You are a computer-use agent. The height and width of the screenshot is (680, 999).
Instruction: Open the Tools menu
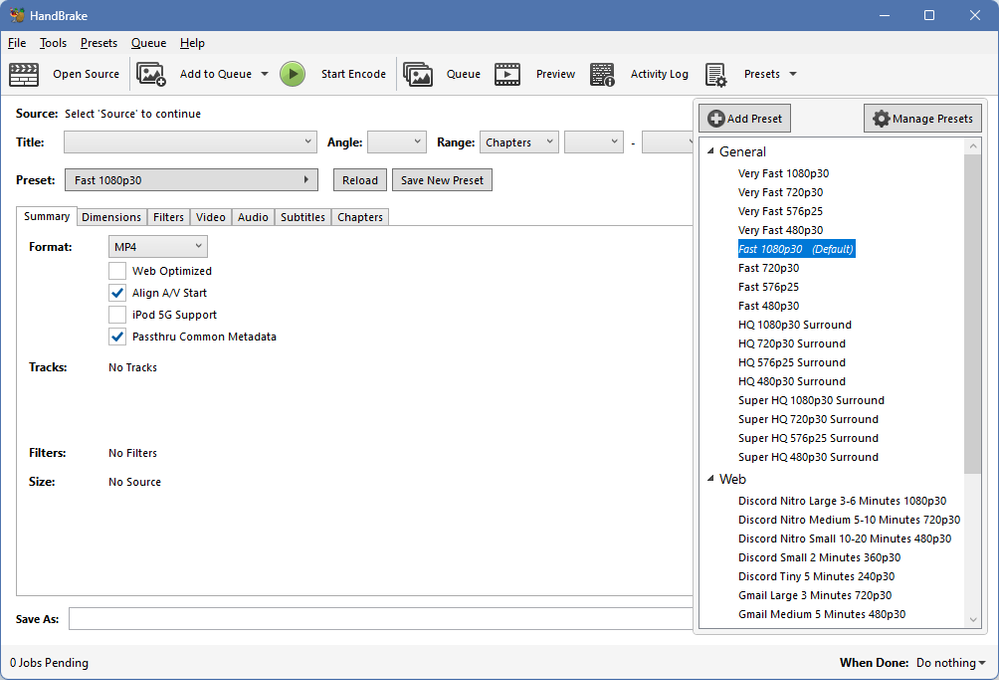pyautogui.click(x=53, y=43)
